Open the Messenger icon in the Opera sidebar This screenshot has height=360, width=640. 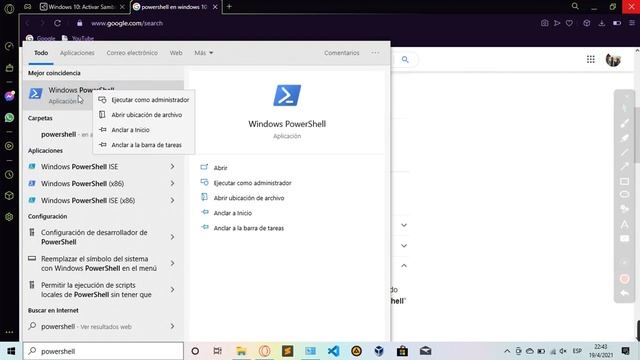(9, 96)
